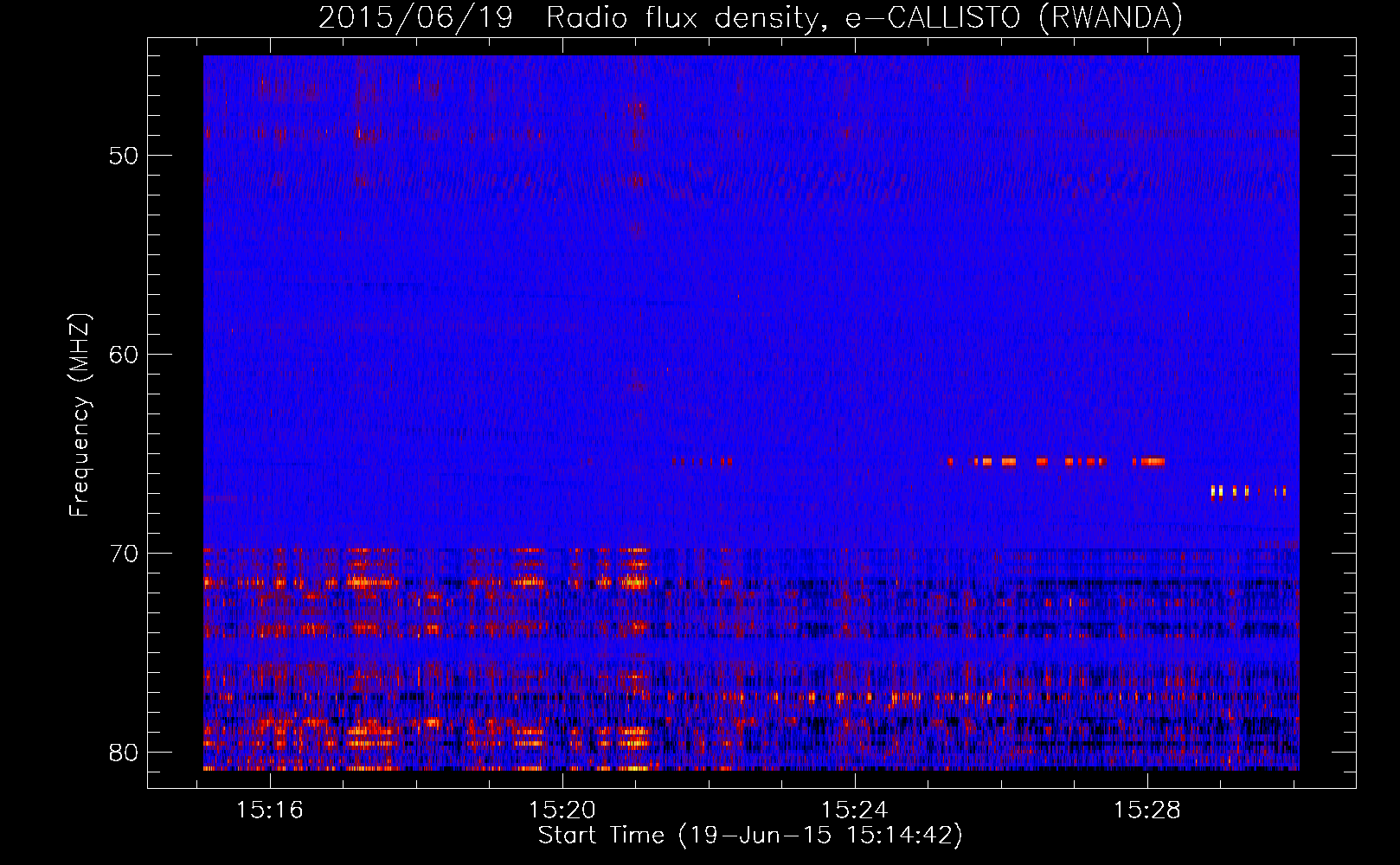The image size is (1400, 865).
Task: Click the 70 frequency tick label
Action: click(x=124, y=554)
